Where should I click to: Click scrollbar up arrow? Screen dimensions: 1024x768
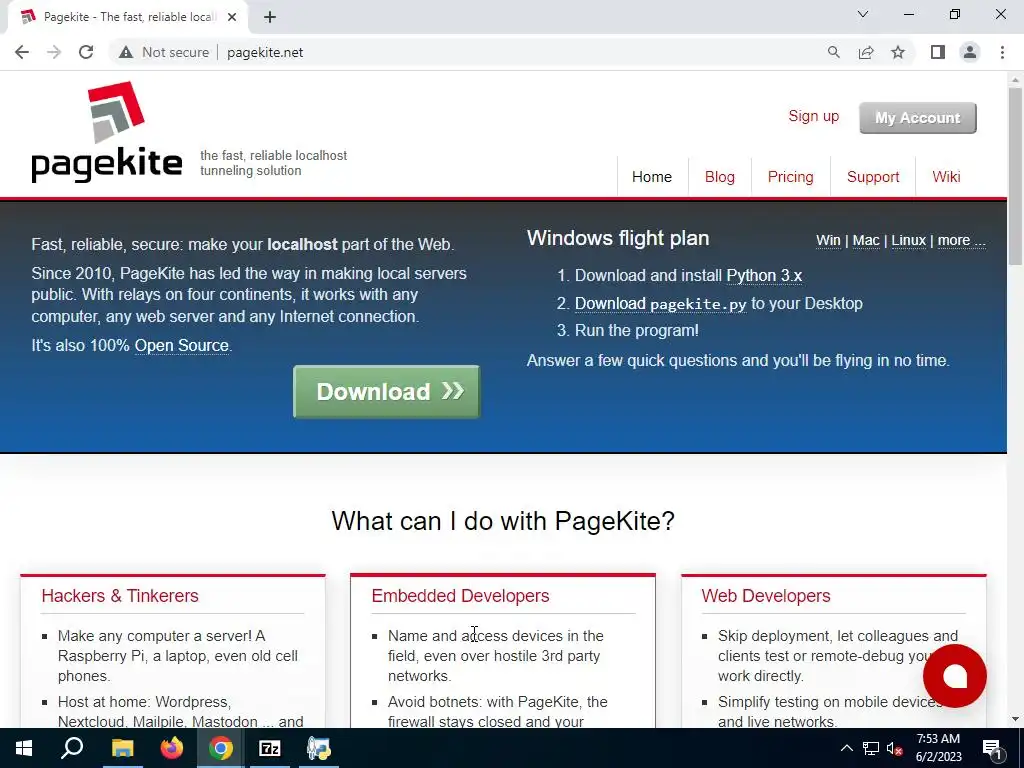tap(1016, 80)
